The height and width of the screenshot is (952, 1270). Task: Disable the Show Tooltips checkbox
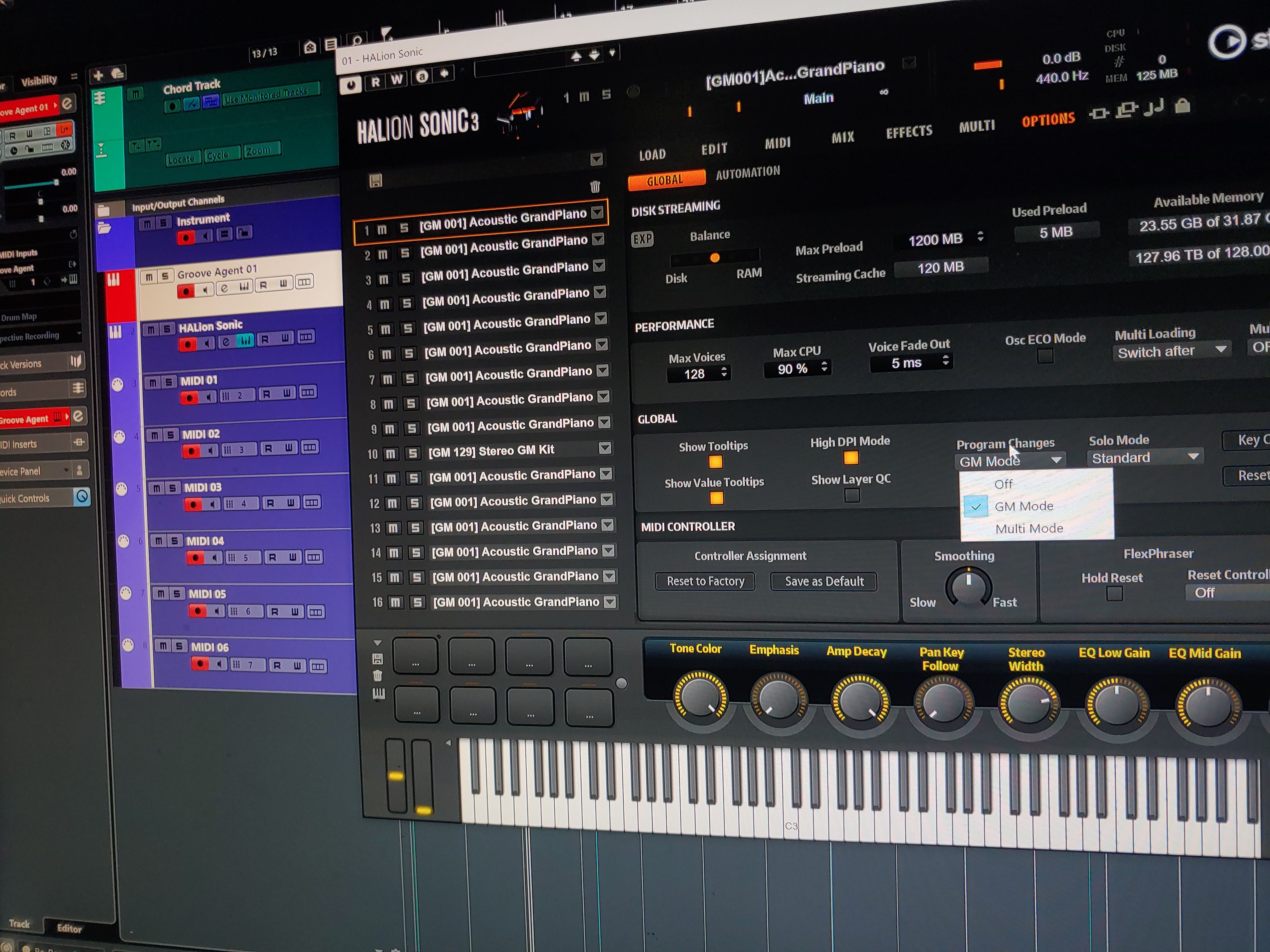pyautogui.click(x=715, y=462)
